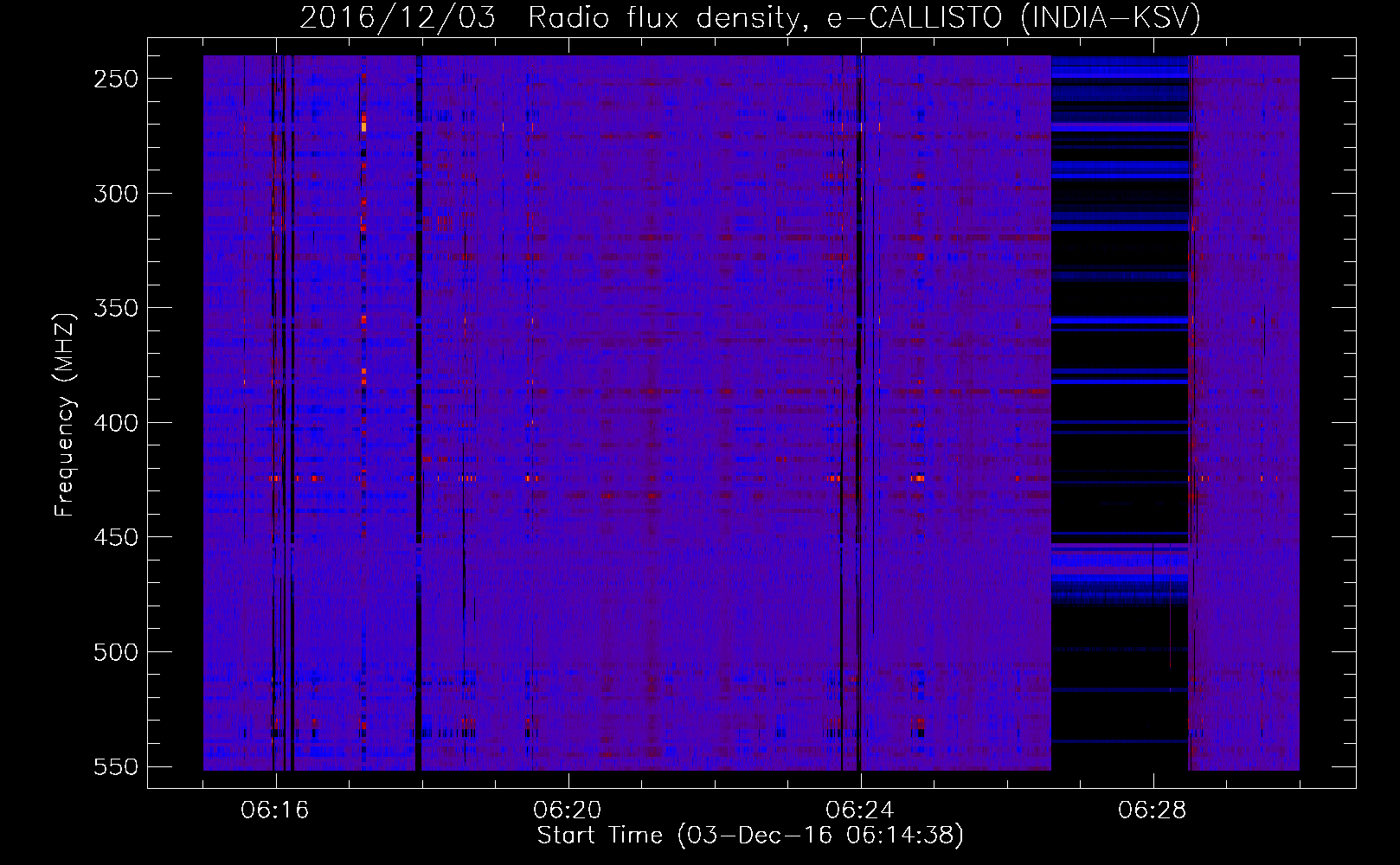Click the Frequency (MHZ) axis label
Viewport: 1400px width, 865px height.
(65, 415)
